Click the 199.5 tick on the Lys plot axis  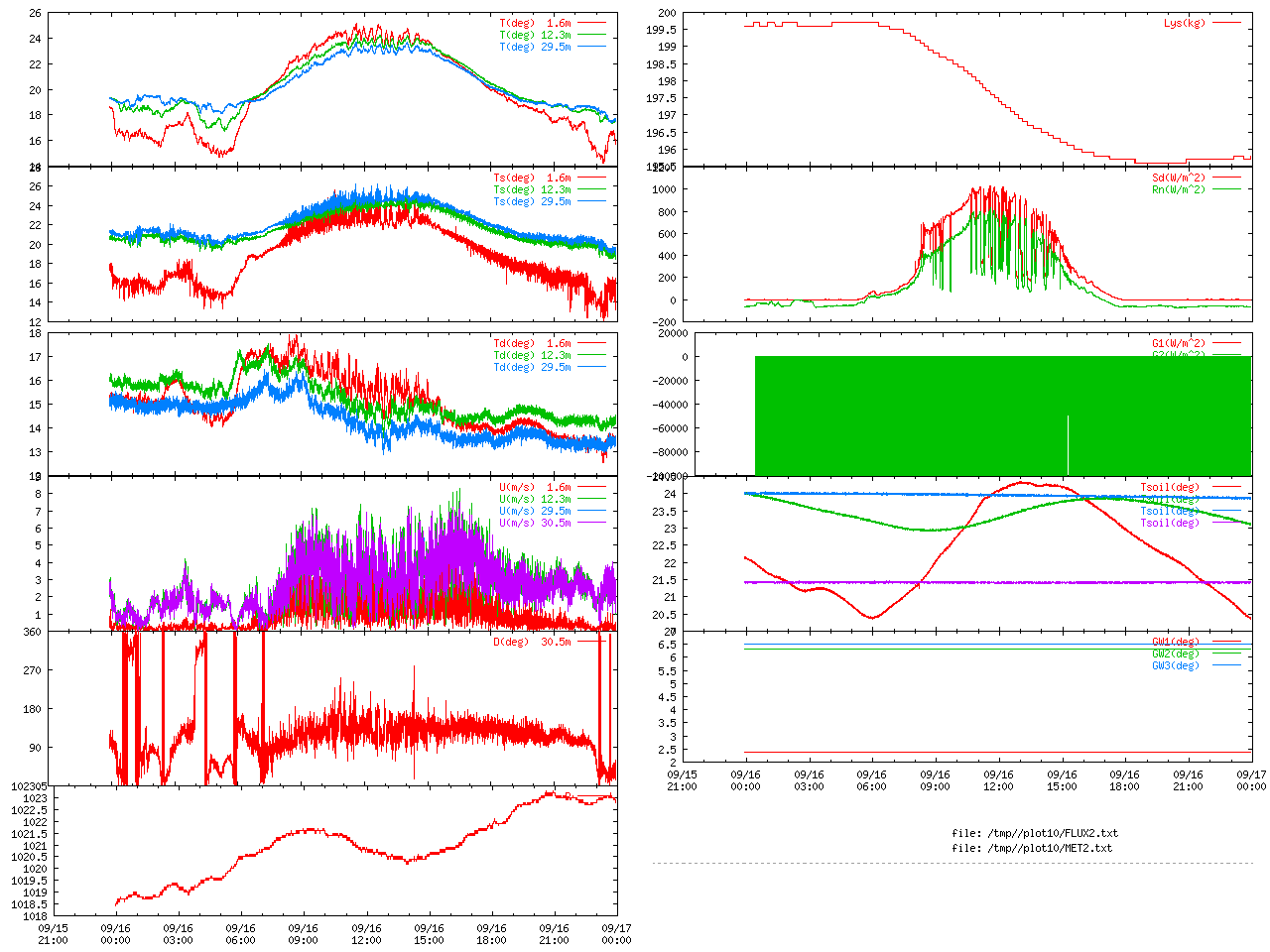click(x=661, y=30)
